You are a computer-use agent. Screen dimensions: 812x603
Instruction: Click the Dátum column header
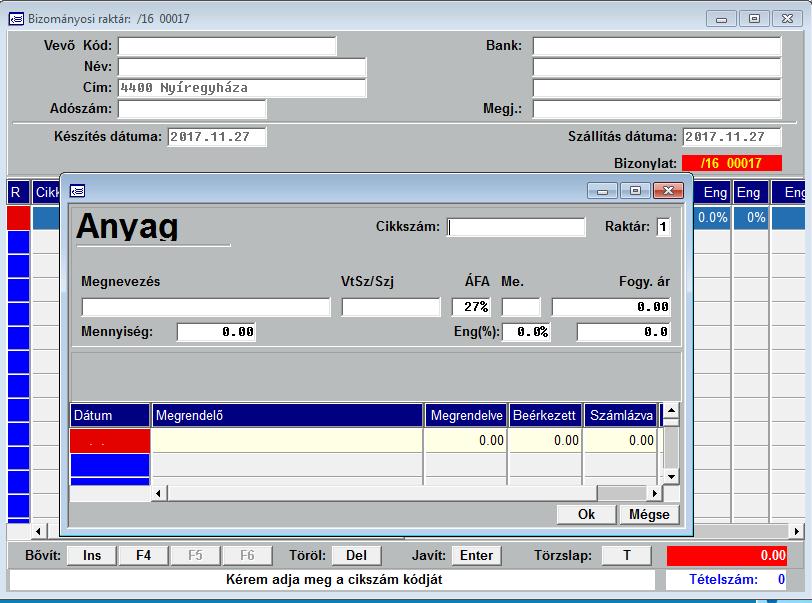tap(110, 415)
